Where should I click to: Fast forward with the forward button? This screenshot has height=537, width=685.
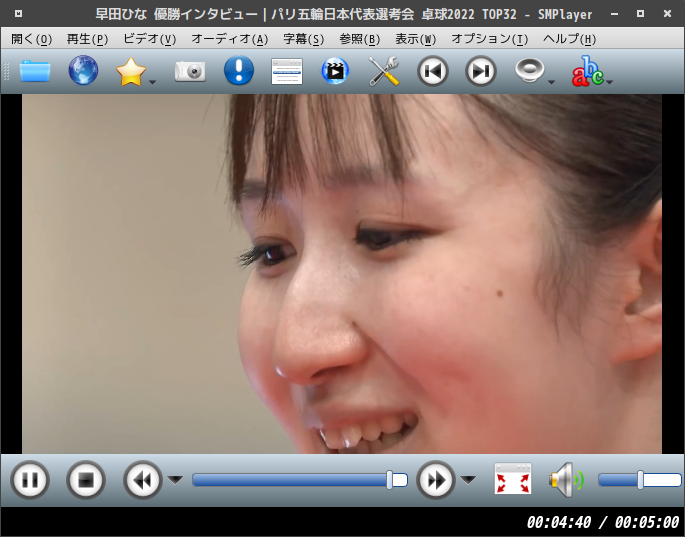(436, 480)
